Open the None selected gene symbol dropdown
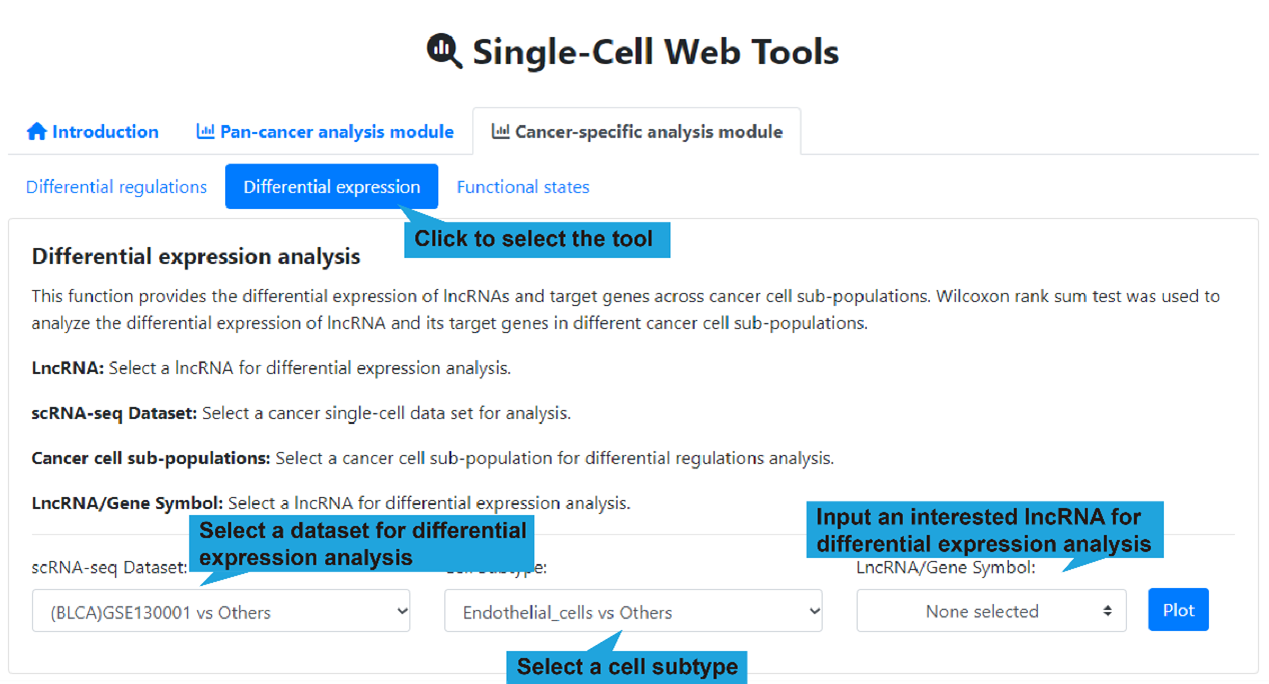This screenshot has width=1269, height=684. [x=981, y=611]
